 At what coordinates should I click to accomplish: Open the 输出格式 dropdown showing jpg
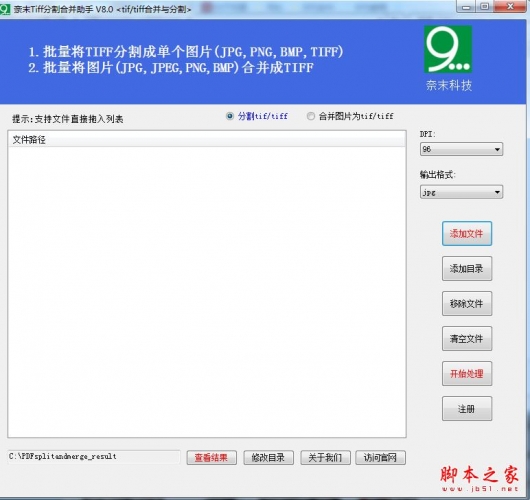(461, 192)
